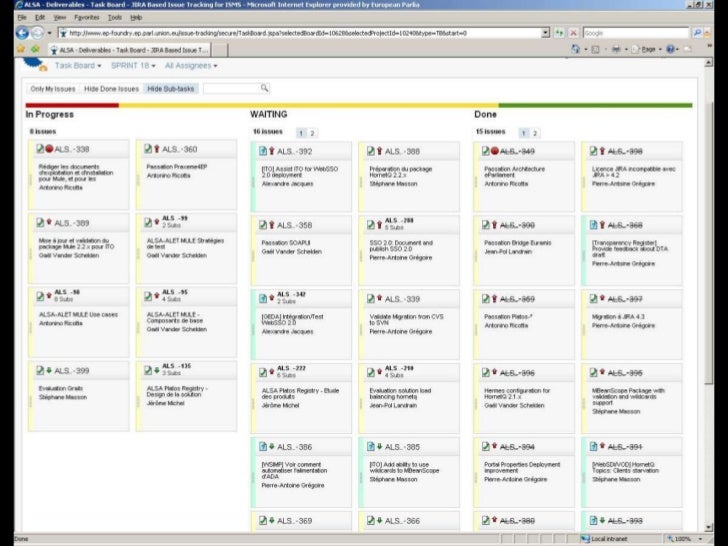
Task: Click the Help question mark icon
Action: point(670,49)
